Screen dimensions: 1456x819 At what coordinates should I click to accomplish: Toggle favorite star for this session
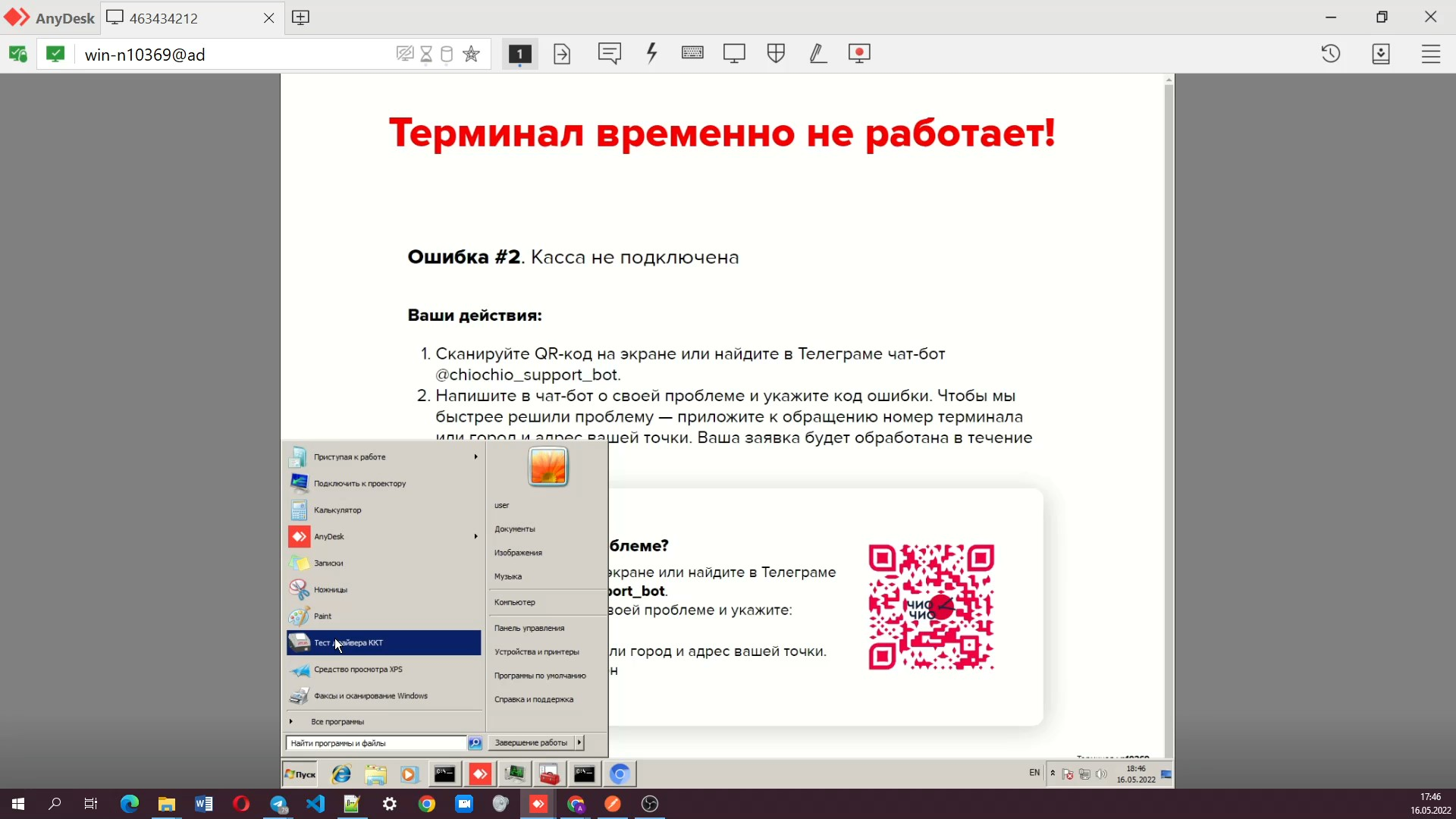[x=471, y=53]
